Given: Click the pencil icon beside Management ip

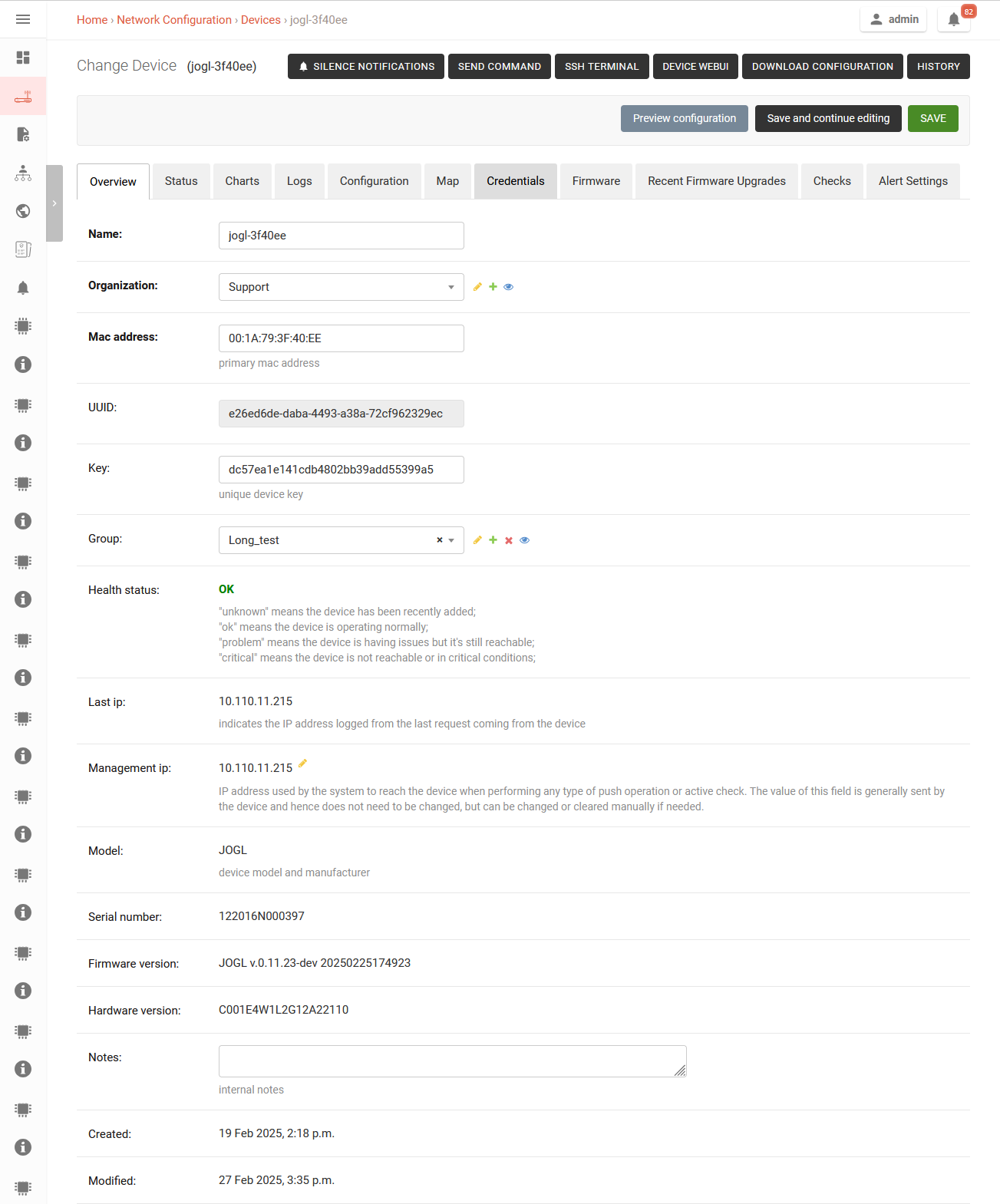Looking at the screenshot, I should [302, 764].
